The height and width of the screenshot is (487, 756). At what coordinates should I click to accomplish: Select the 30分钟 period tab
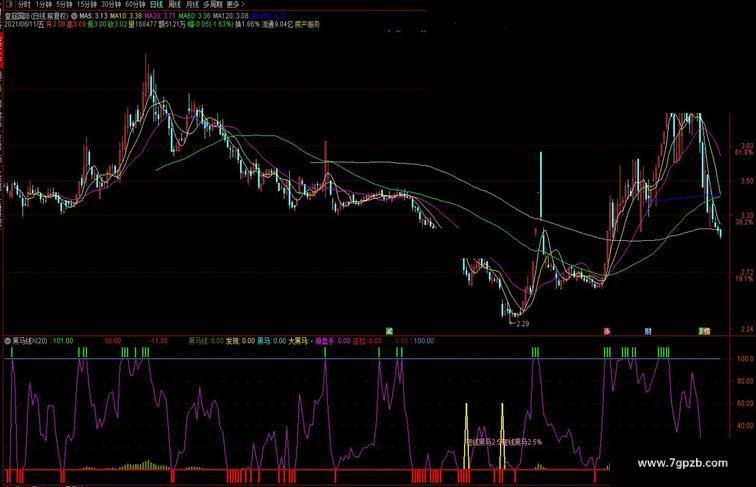click(x=111, y=4)
